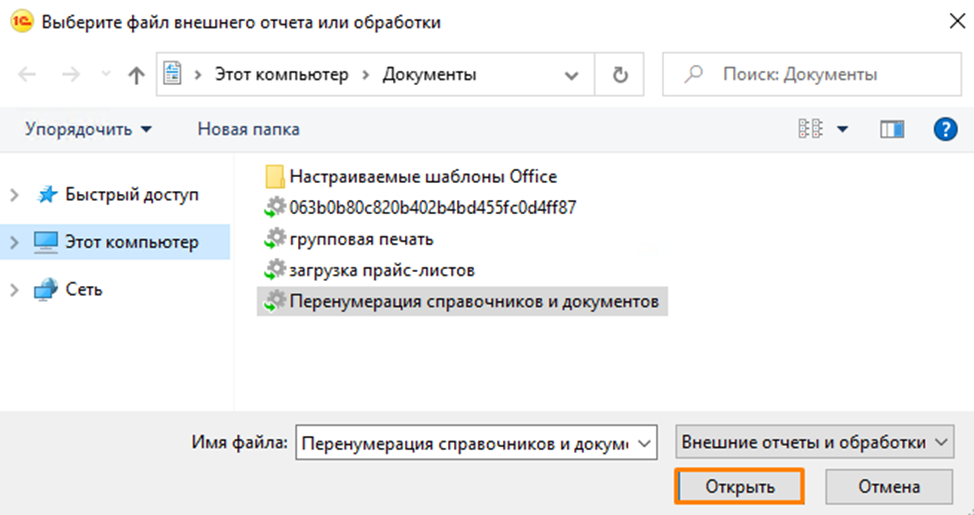The width and height of the screenshot is (974, 515).
Task: Open the Help question mark icon
Action: click(945, 129)
